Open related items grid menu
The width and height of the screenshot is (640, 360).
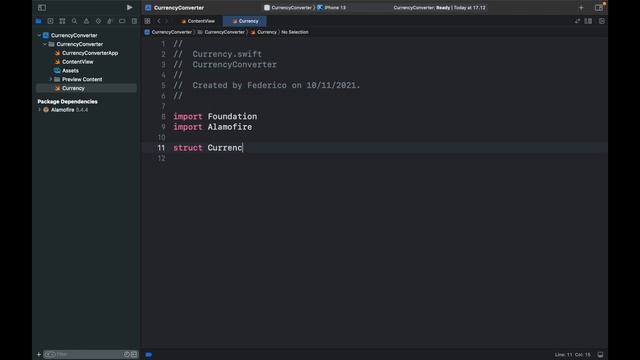coord(147,21)
